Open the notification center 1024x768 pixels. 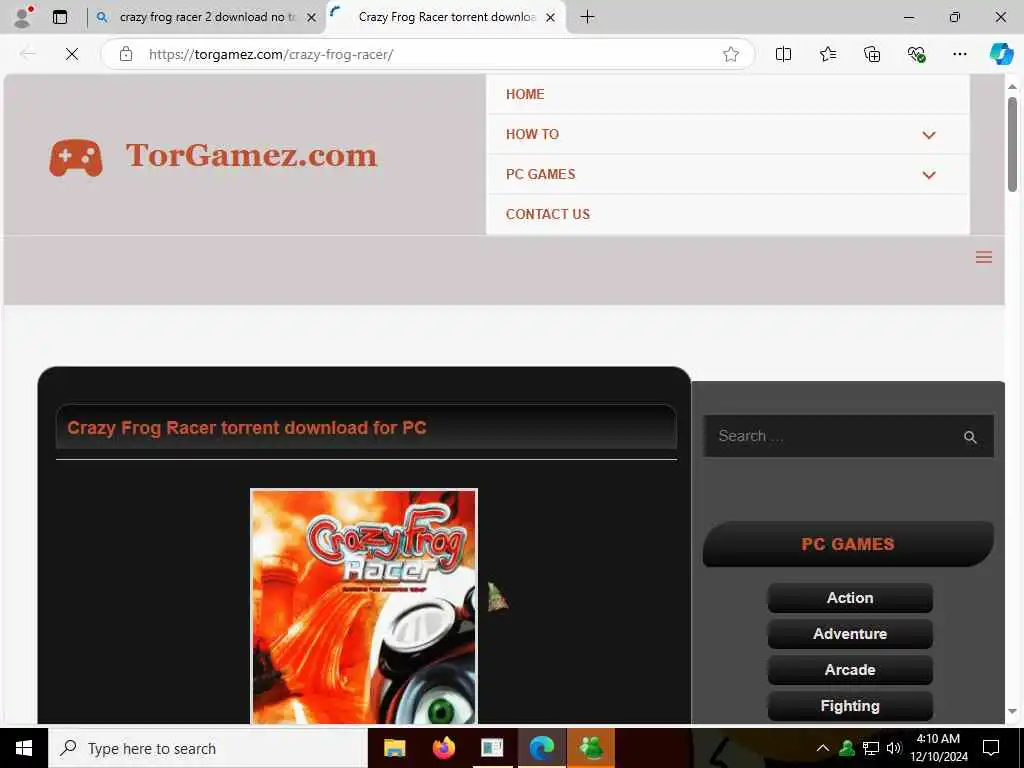[991, 748]
